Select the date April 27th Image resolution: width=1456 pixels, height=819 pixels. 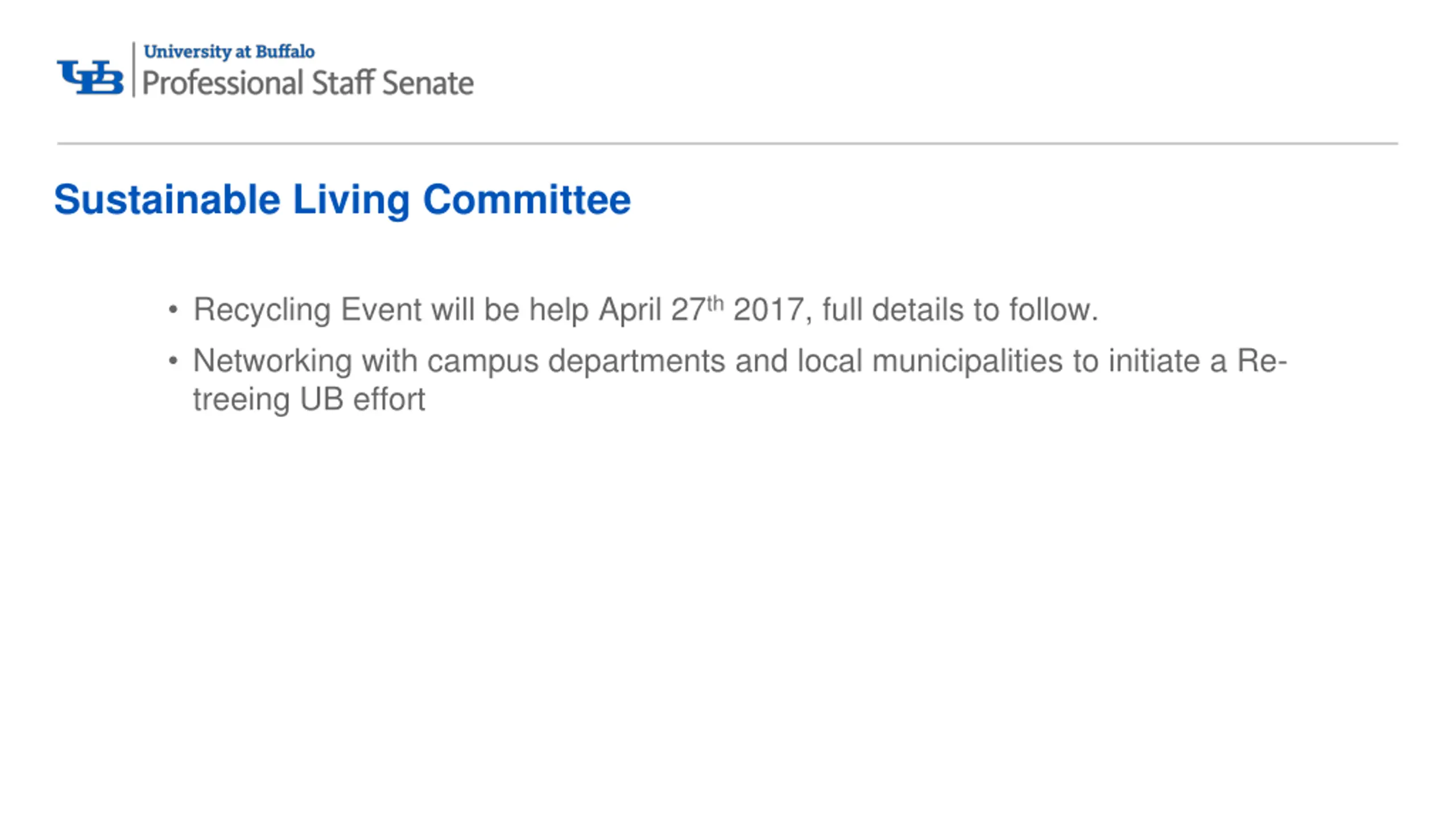point(661,309)
